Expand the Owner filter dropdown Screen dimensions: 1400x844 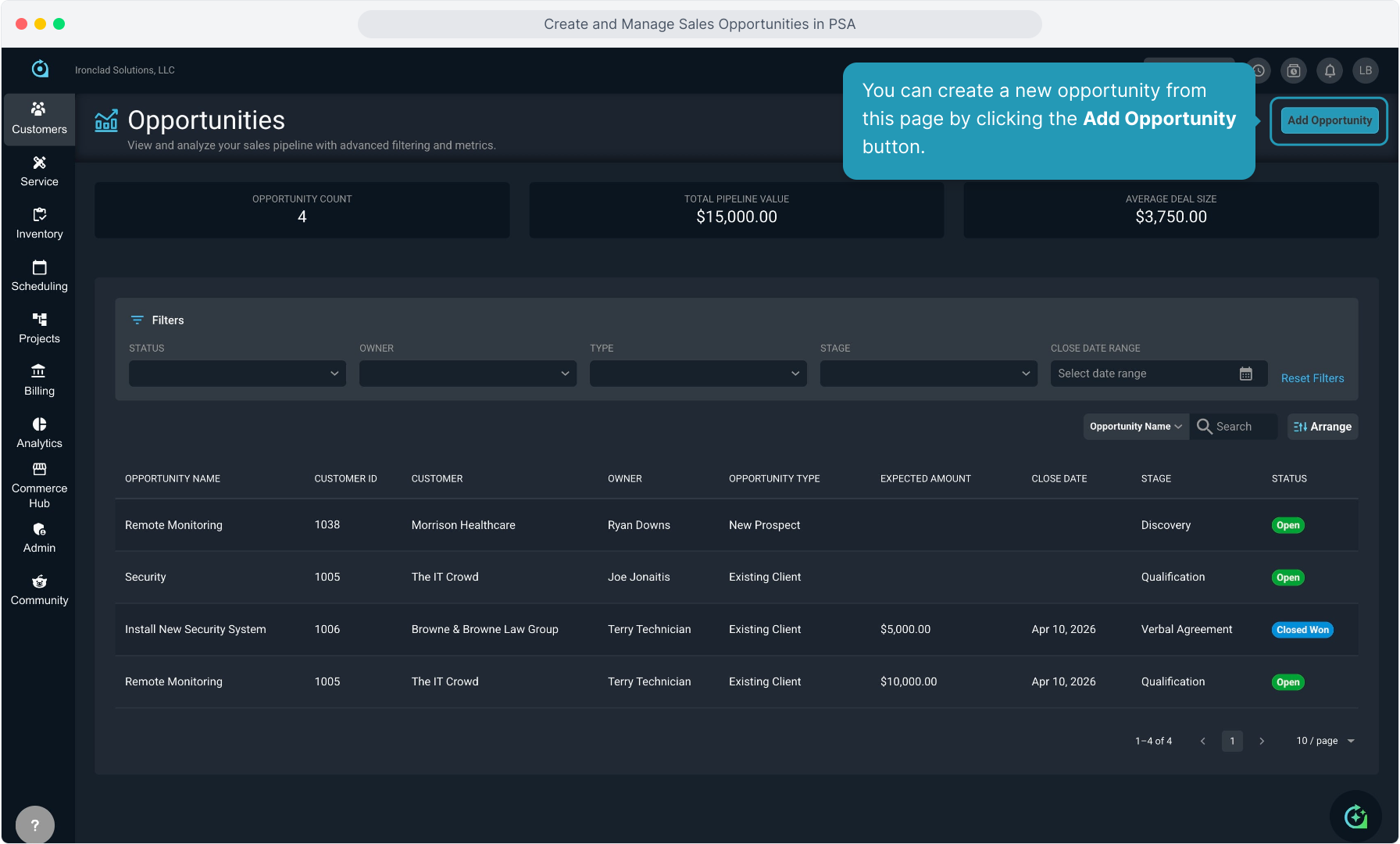point(467,374)
